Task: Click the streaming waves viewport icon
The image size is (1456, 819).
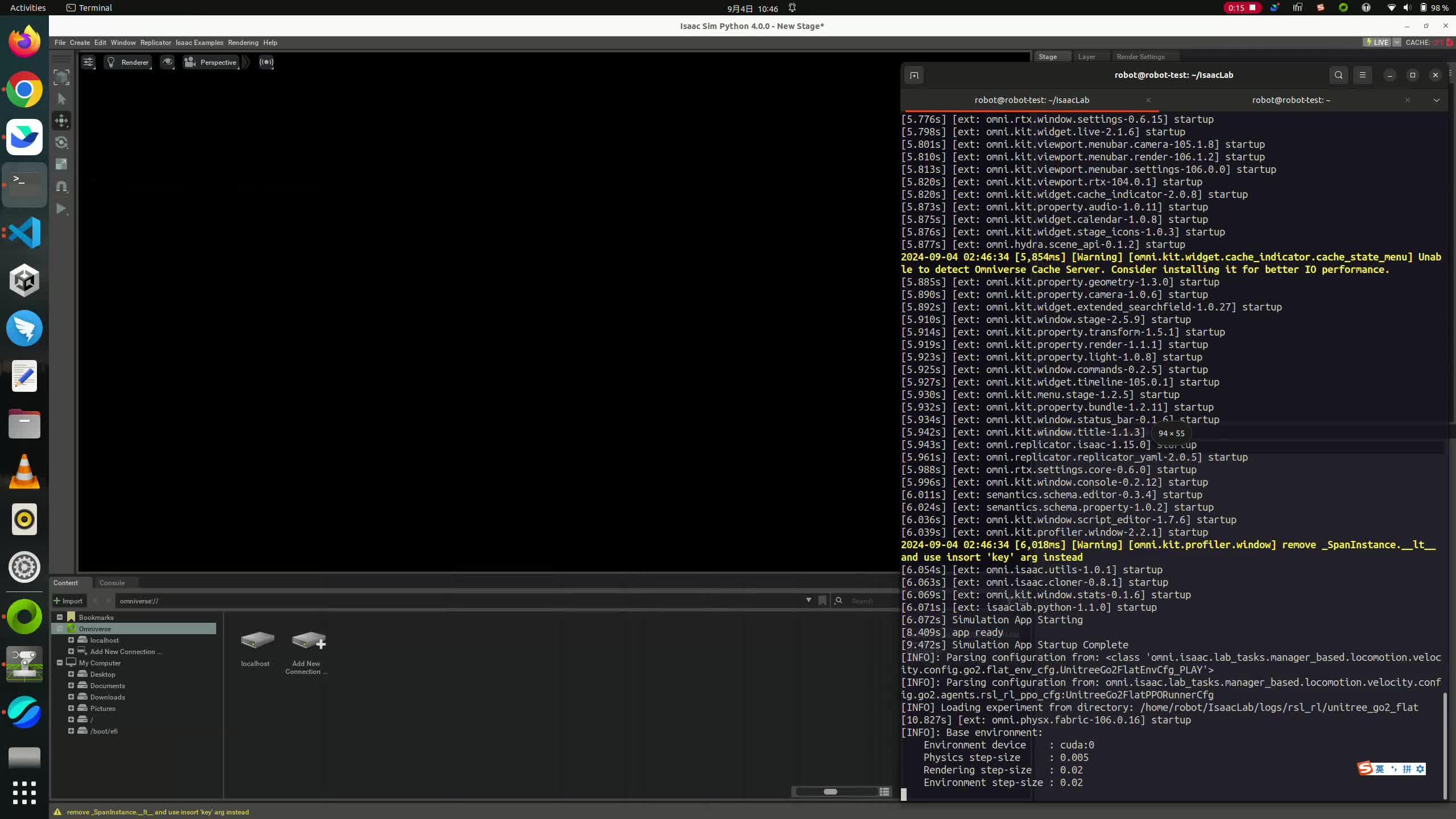Action: coord(266,62)
